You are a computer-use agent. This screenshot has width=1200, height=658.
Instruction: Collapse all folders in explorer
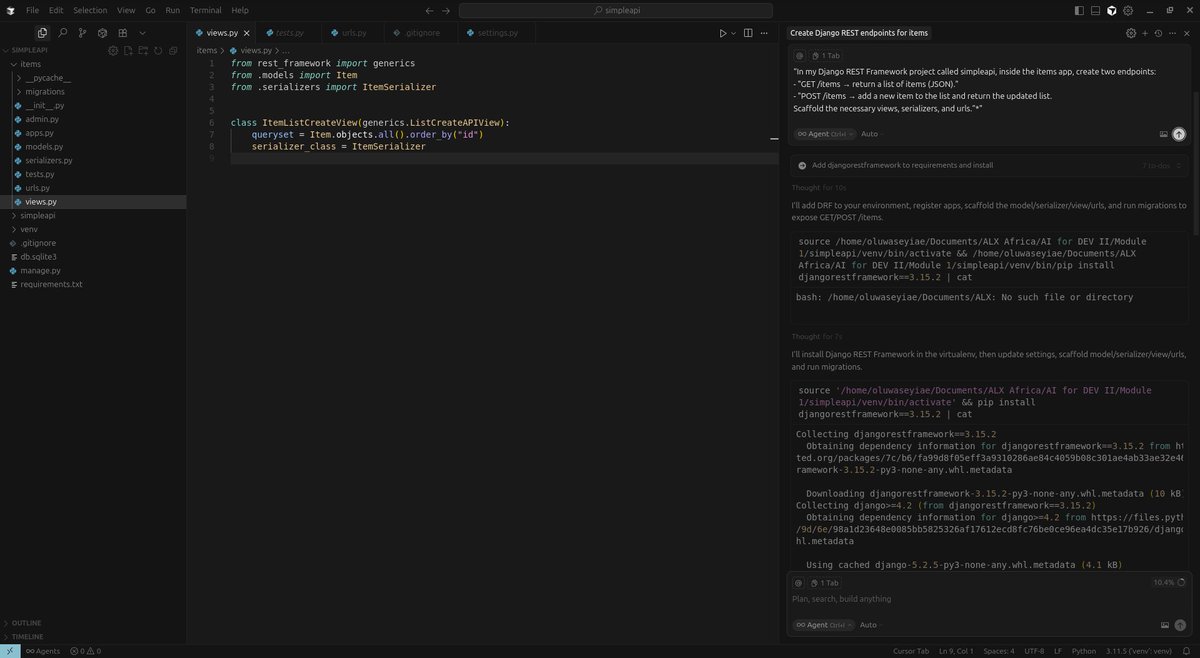coord(173,50)
